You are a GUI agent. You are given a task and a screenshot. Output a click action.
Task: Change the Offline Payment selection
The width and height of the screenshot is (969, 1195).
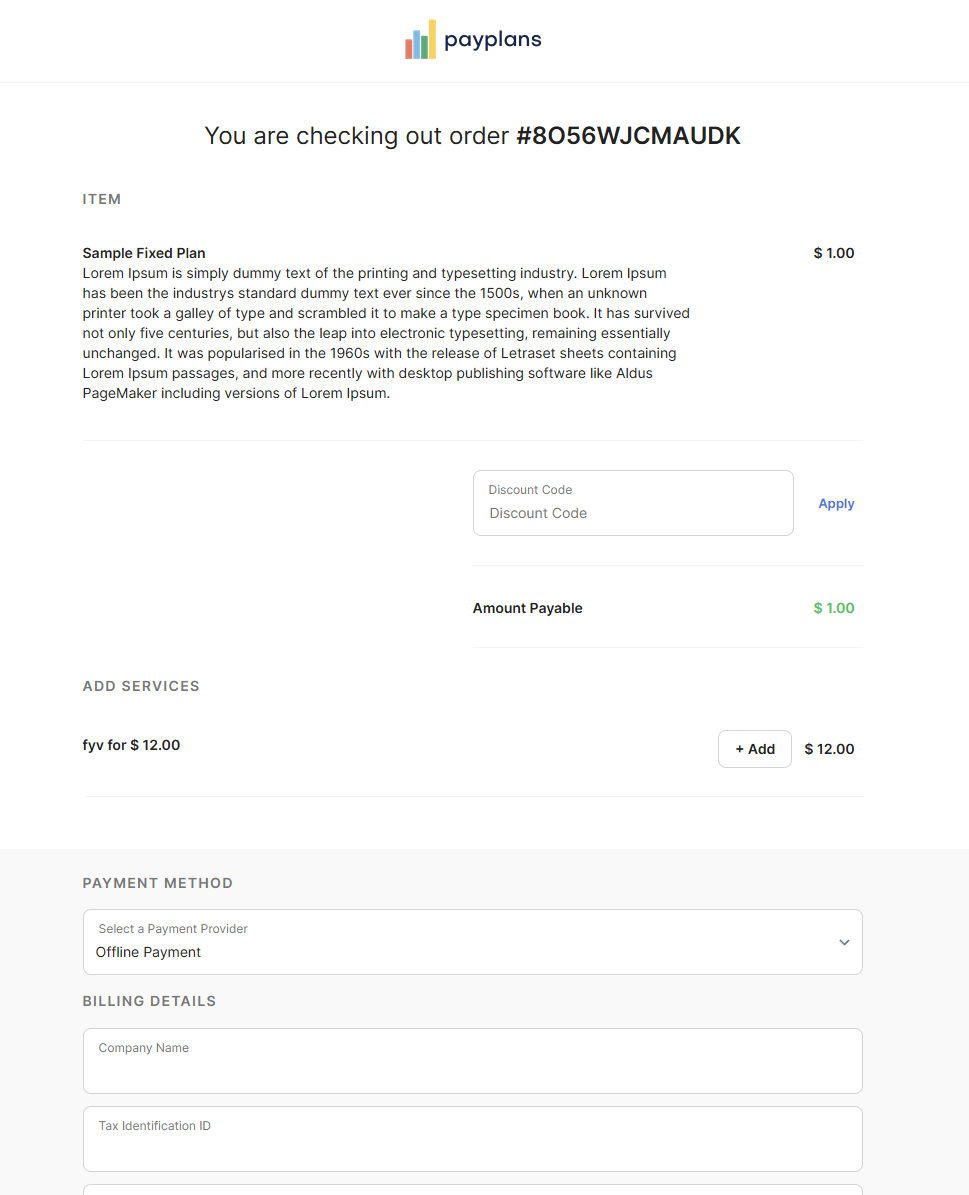[x=472, y=952]
